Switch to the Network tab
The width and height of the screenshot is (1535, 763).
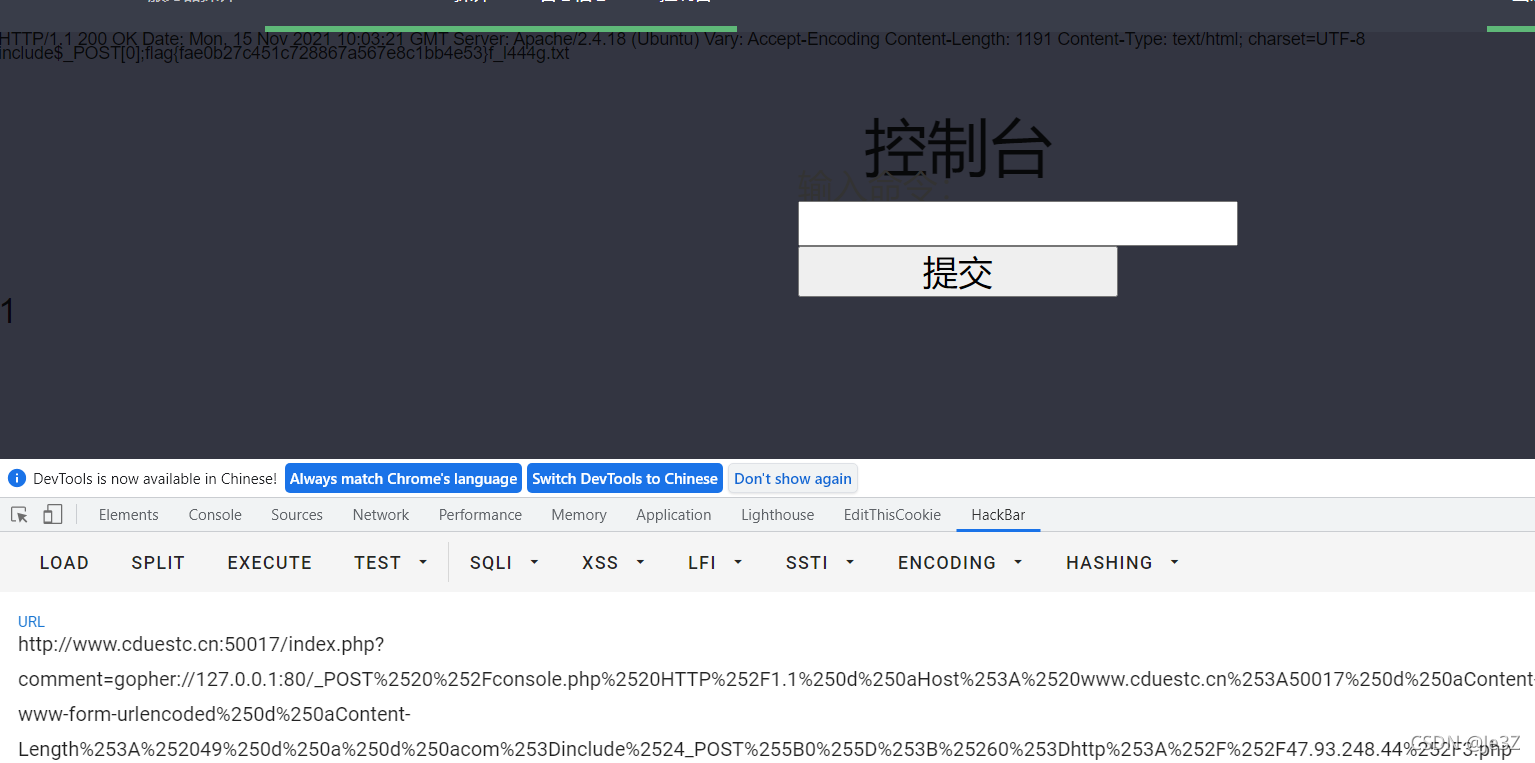click(x=381, y=515)
